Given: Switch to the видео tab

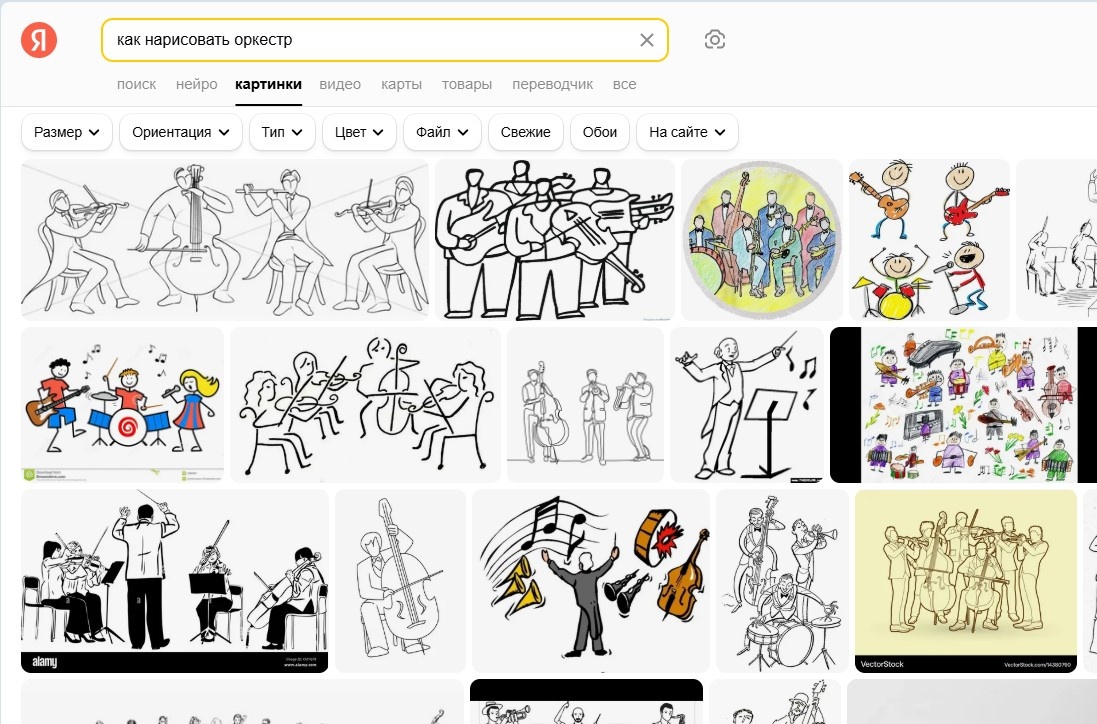Looking at the screenshot, I should (340, 84).
